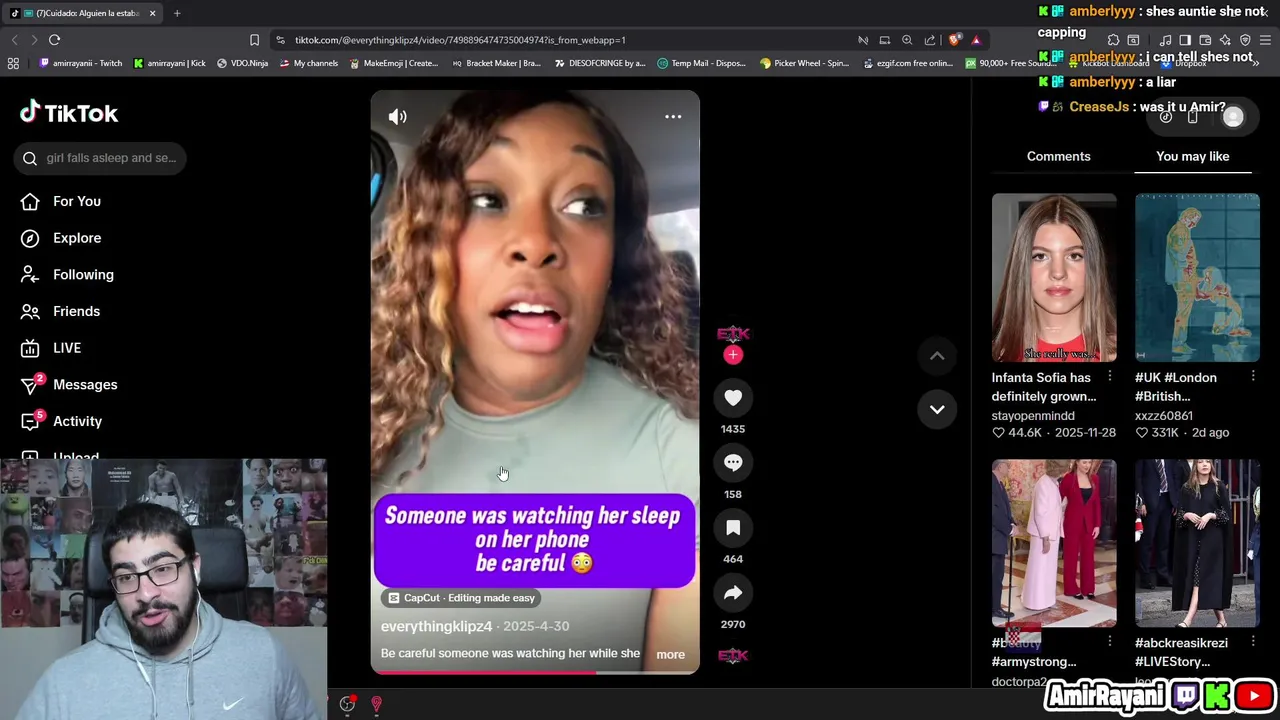This screenshot has width=1280, height=720.
Task: Share the video with arrow icon
Action: (733, 593)
